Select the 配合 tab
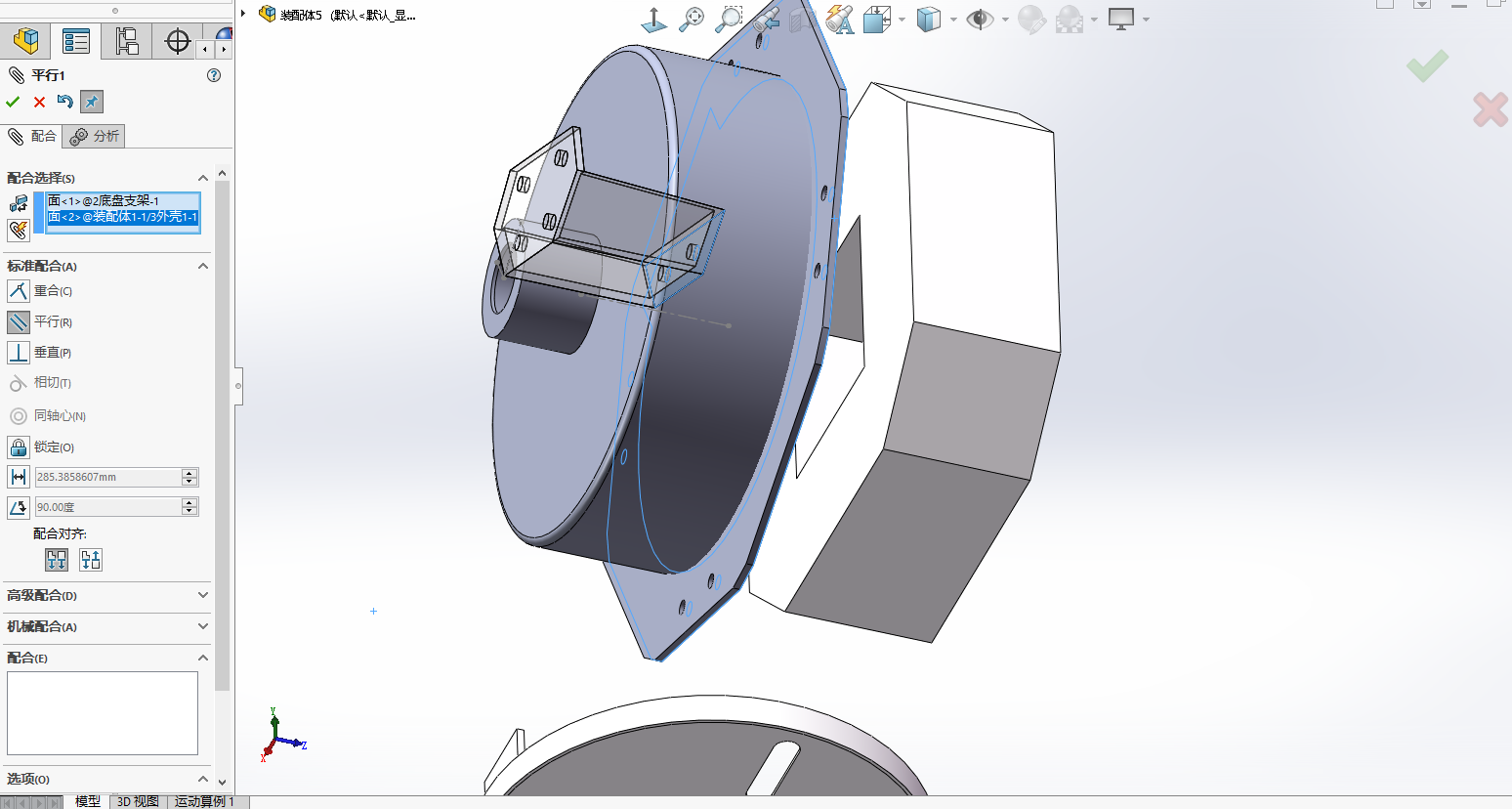Screen dimensions: 1512x809 pyautogui.click(x=32, y=136)
